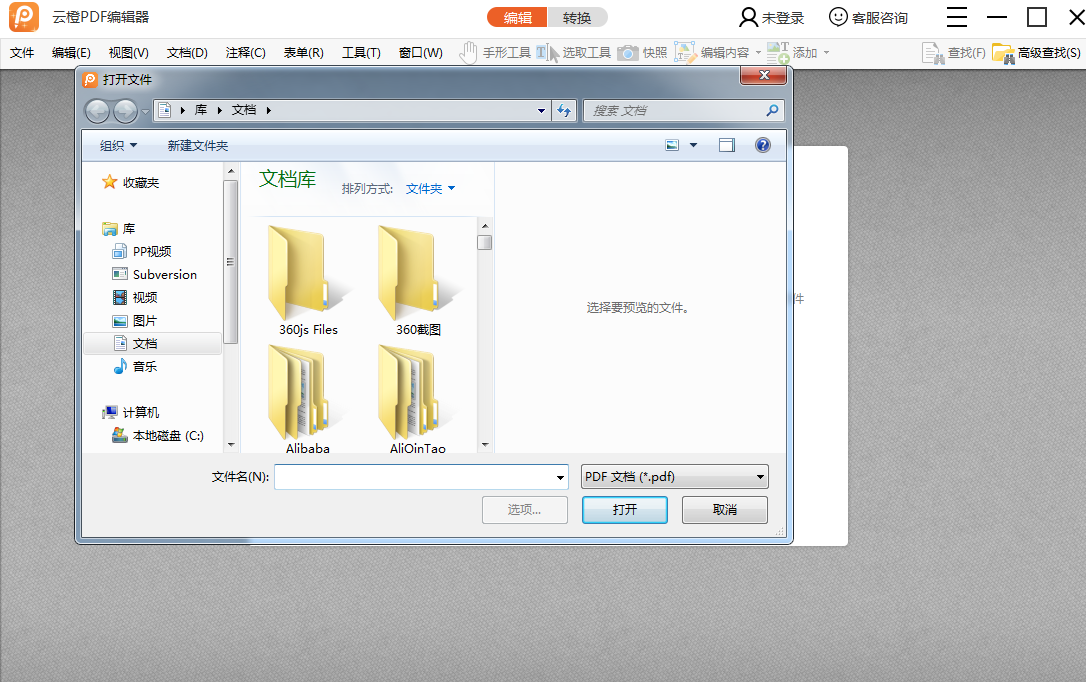1086x682 pixels.
Task: Expand the 排列方式 文件夹 dropdown
Action: pyautogui.click(x=430, y=187)
